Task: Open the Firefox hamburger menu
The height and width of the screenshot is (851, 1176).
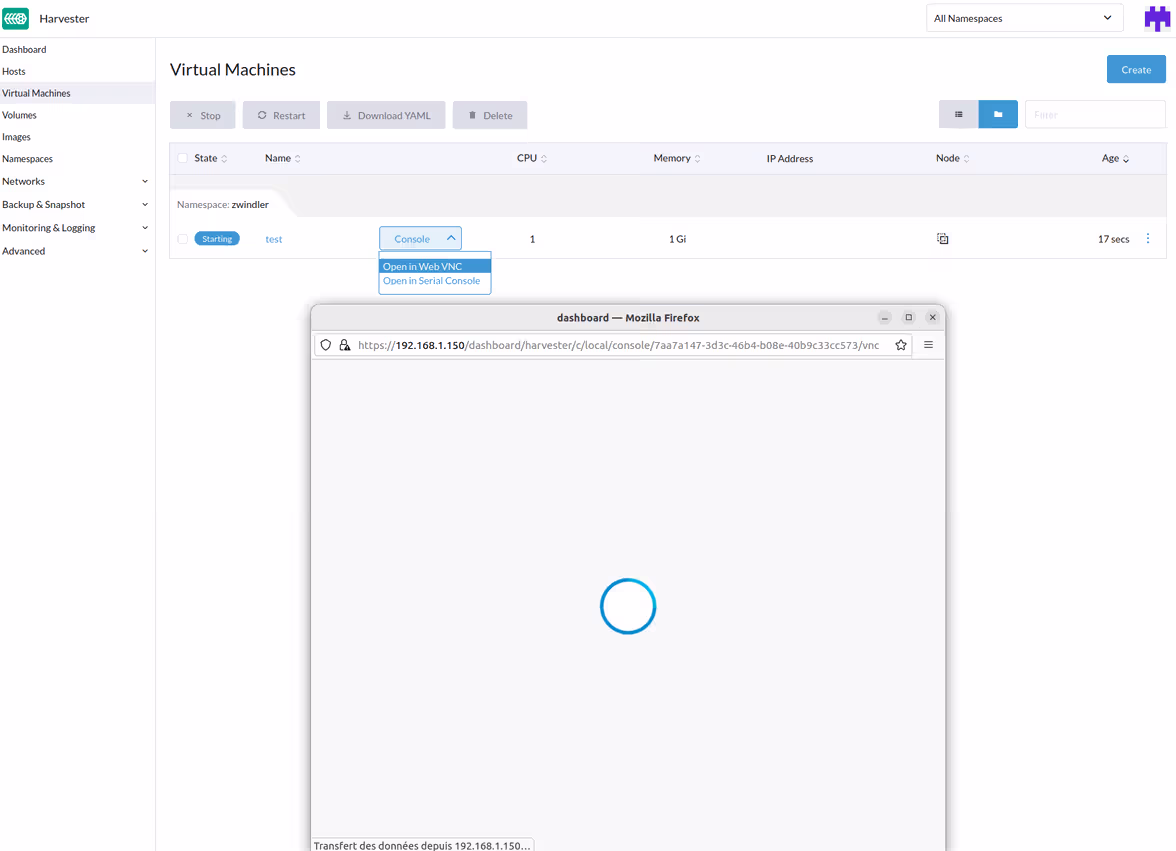Action: tap(928, 345)
